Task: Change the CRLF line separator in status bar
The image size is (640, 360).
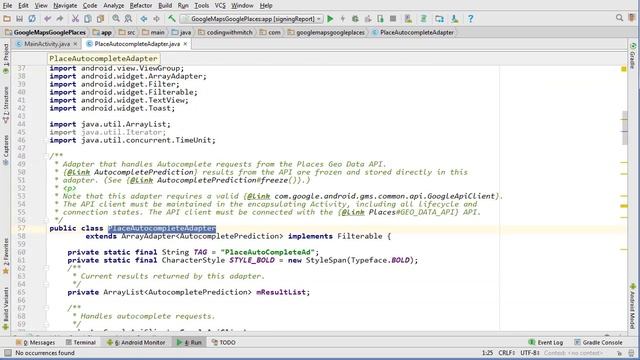Action: [x=507, y=353]
